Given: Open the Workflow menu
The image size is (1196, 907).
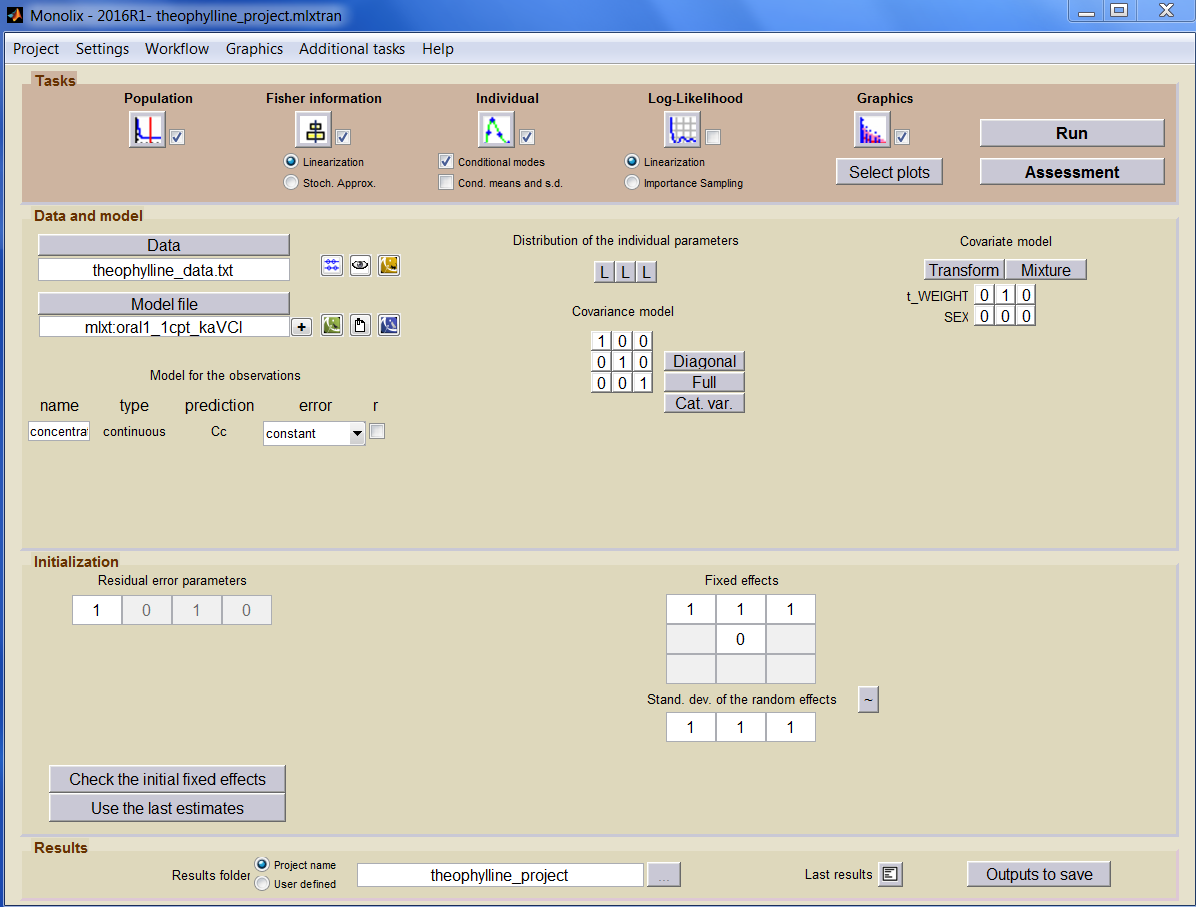Looking at the screenshot, I should pos(177,49).
